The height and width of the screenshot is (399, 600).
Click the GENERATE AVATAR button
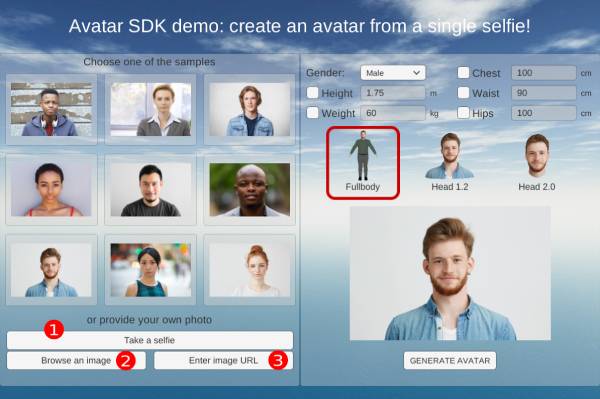(x=450, y=360)
